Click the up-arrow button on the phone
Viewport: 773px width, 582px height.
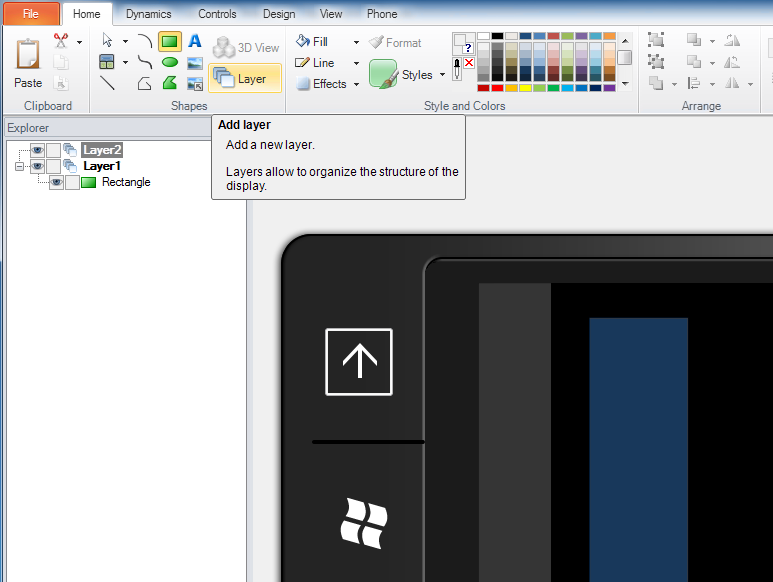coord(359,361)
